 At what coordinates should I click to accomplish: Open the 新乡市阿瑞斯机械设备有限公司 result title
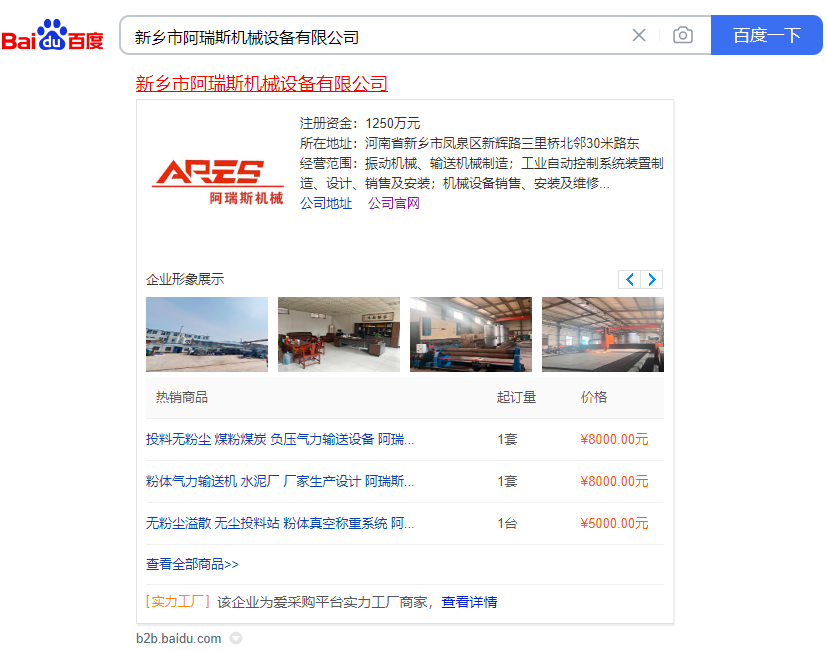[x=261, y=84]
